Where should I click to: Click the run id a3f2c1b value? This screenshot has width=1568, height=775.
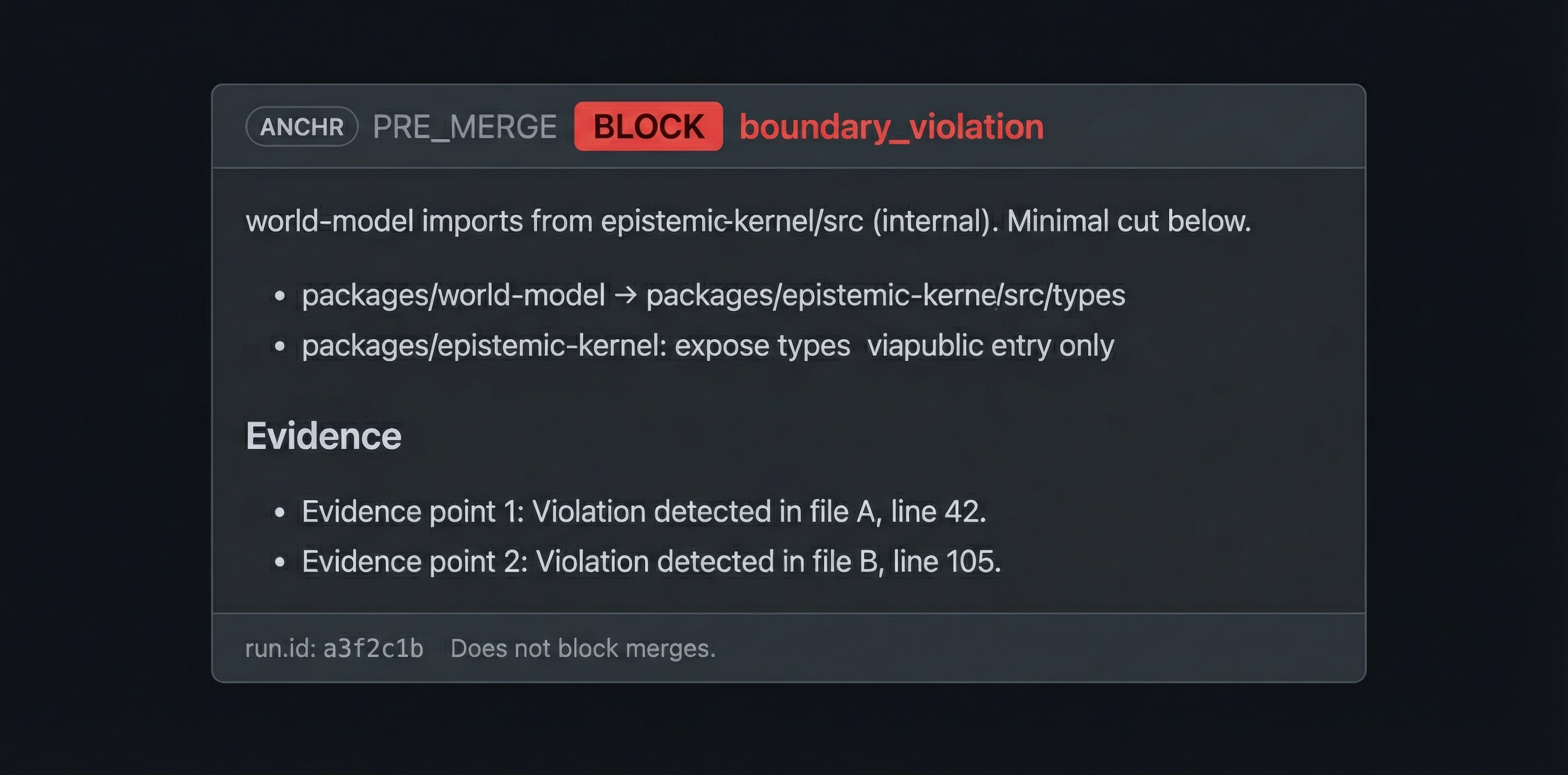373,649
